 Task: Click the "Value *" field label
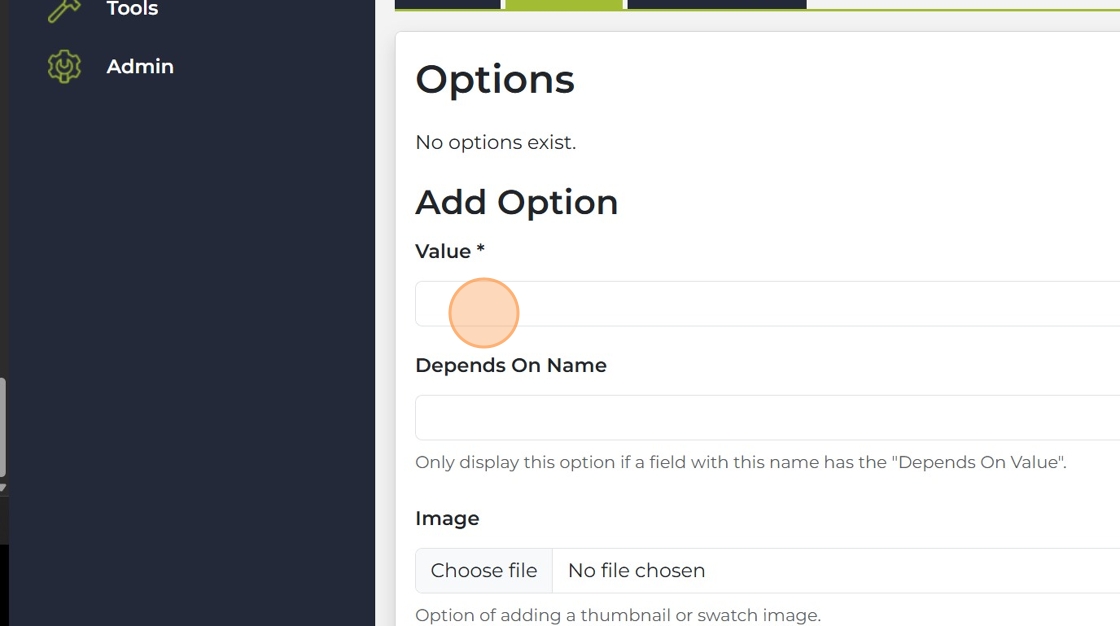[x=449, y=251]
